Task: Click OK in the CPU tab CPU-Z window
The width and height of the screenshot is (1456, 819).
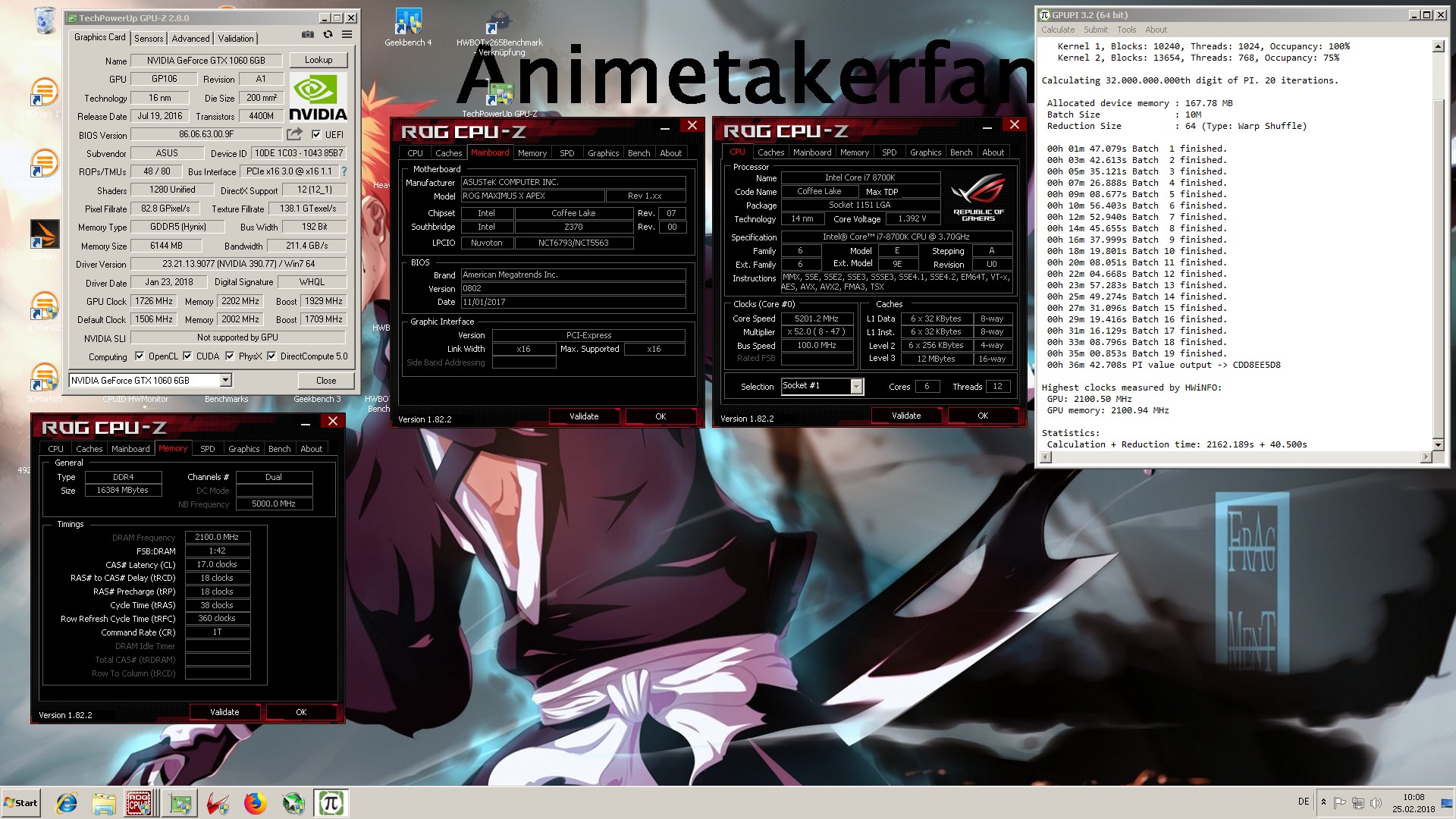Action: click(x=983, y=416)
